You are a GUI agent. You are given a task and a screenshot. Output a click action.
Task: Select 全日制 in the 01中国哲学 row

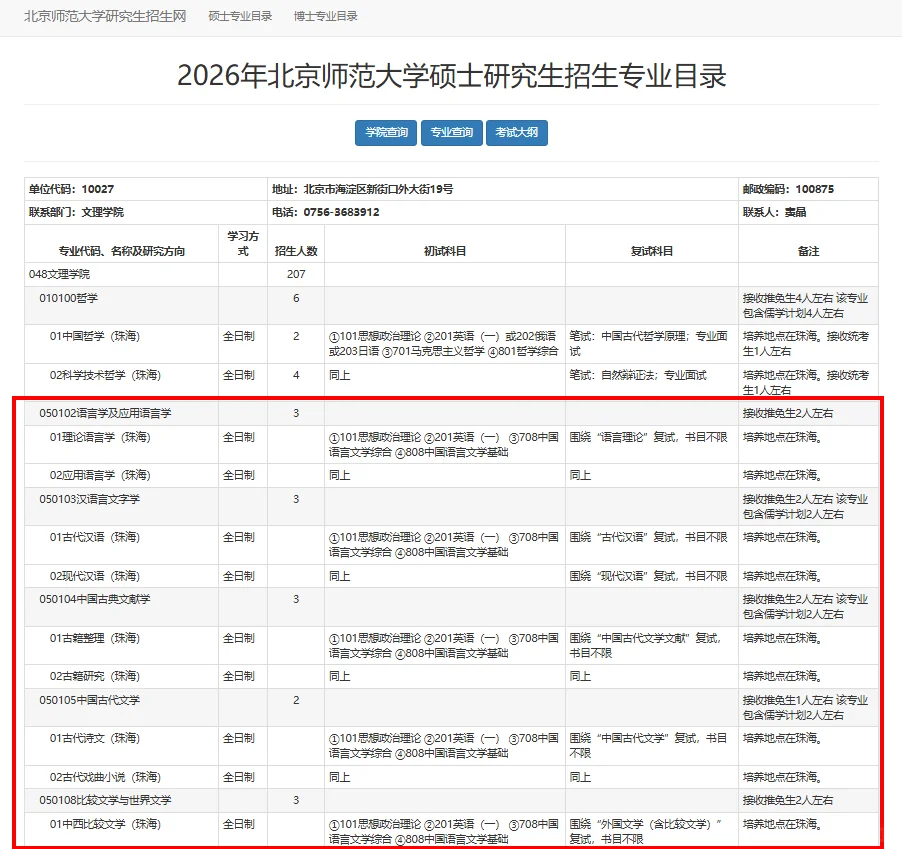[x=239, y=336]
